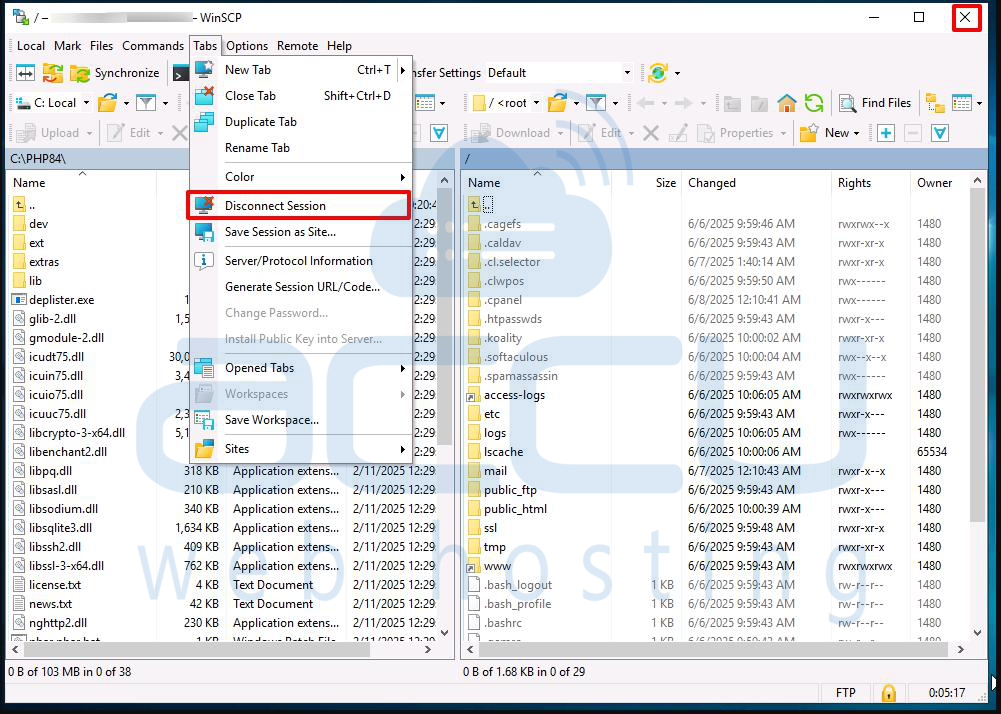Click the Keep Remote Directory Up to Date icon
The width and height of the screenshot is (1001, 714).
coord(52,73)
